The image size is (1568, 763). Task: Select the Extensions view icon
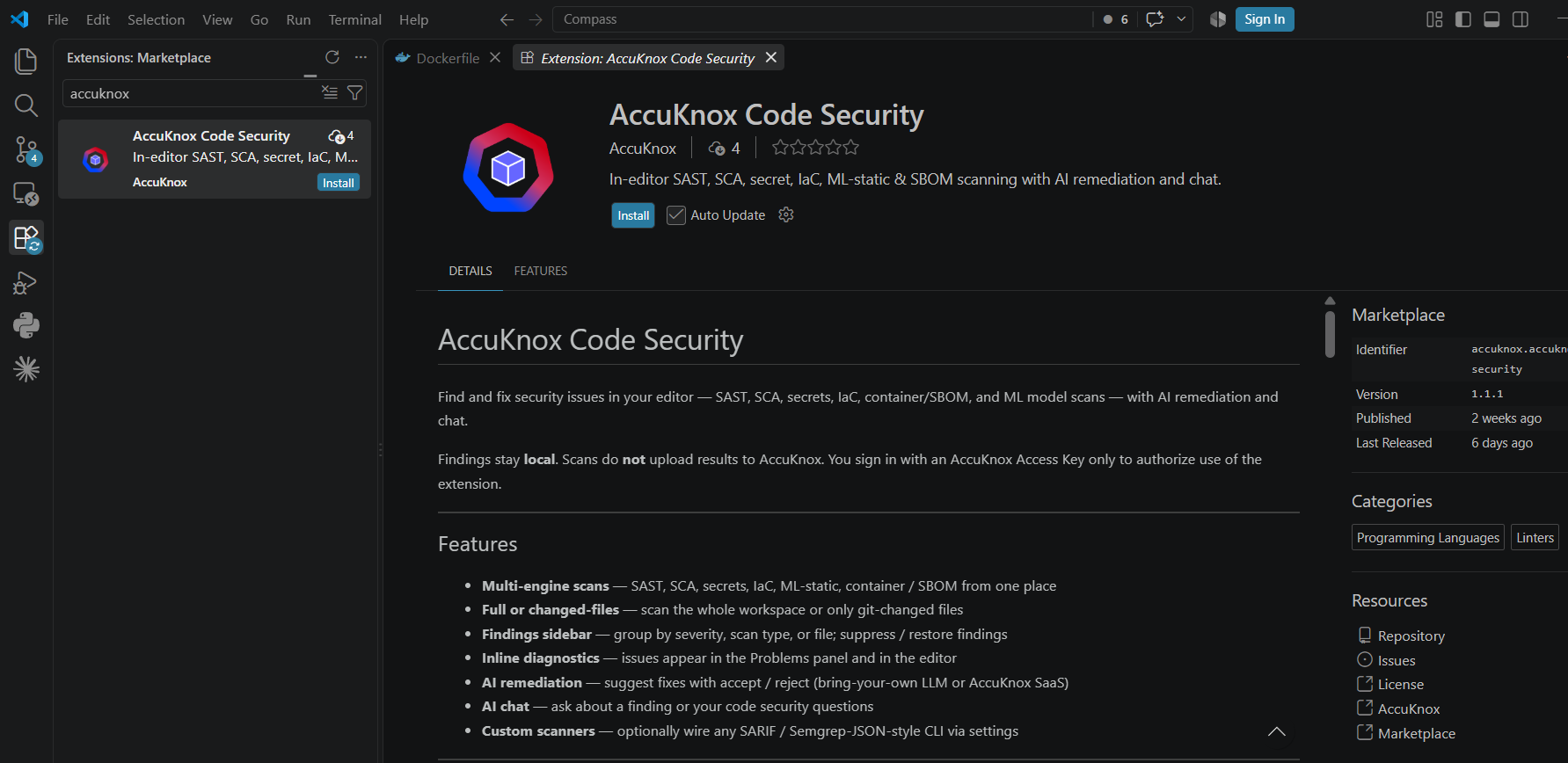[x=26, y=238]
